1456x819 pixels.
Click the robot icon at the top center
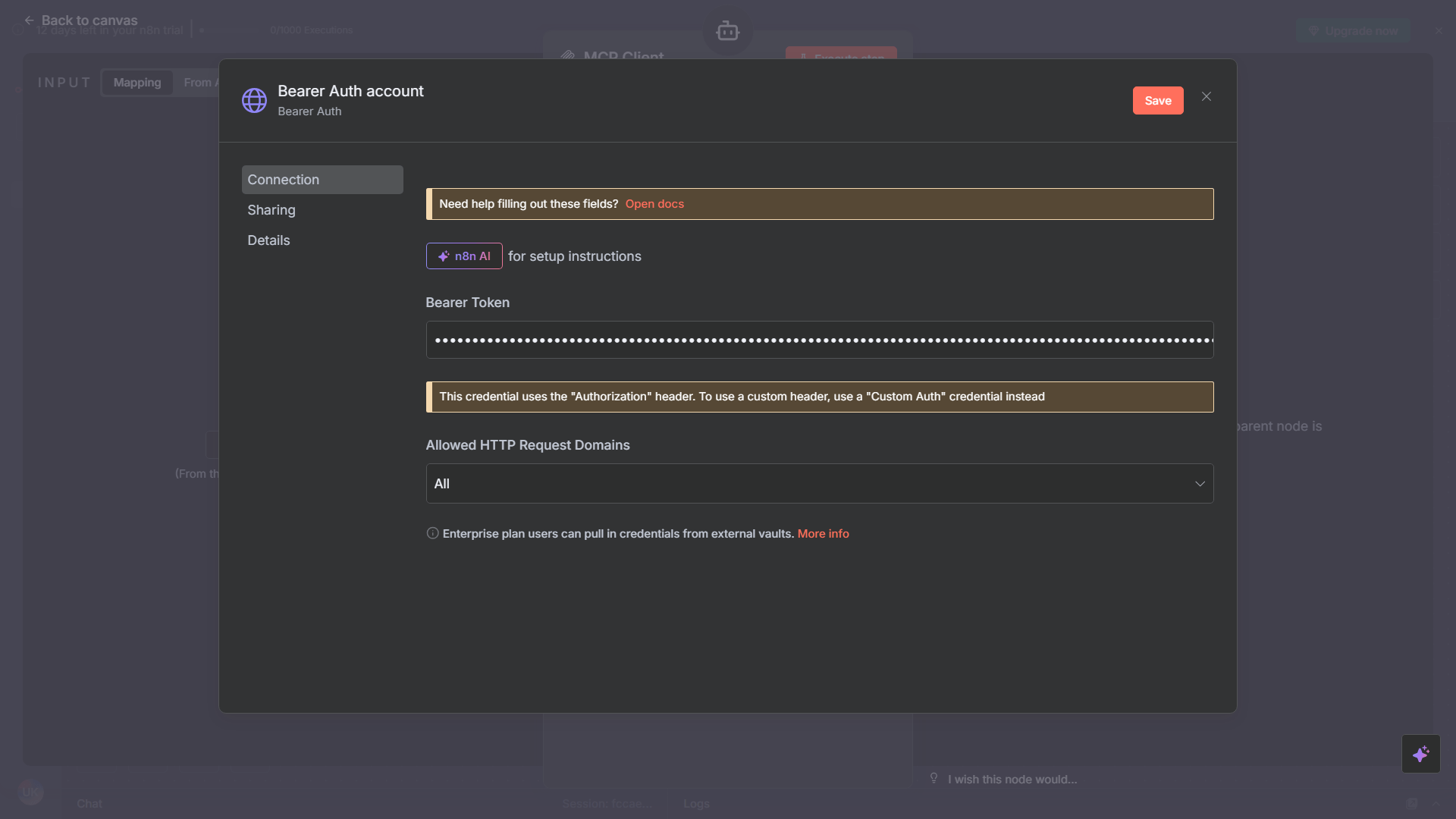727,31
